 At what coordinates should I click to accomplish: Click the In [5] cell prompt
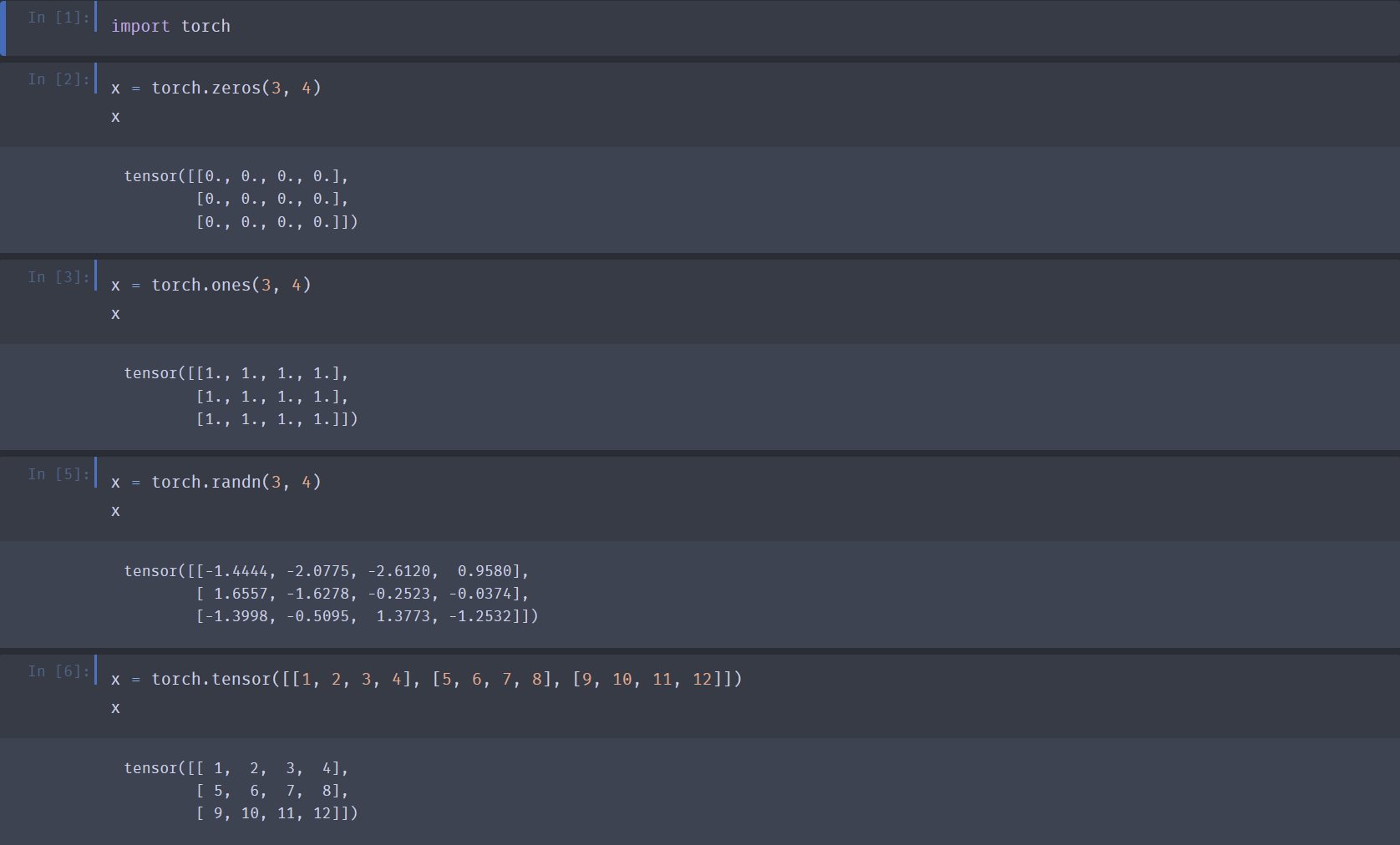[58, 473]
